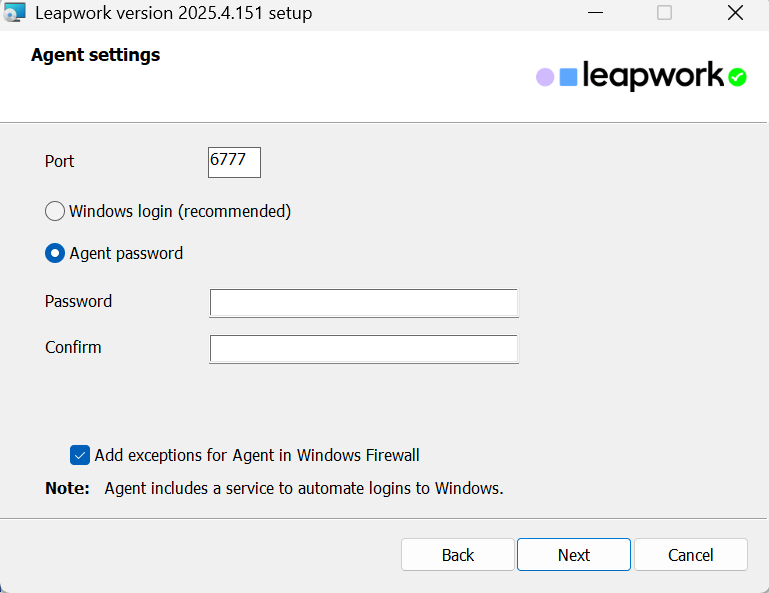Click the leapwork wordmark text
The height and width of the screenshot is (593, 769).
652,76
